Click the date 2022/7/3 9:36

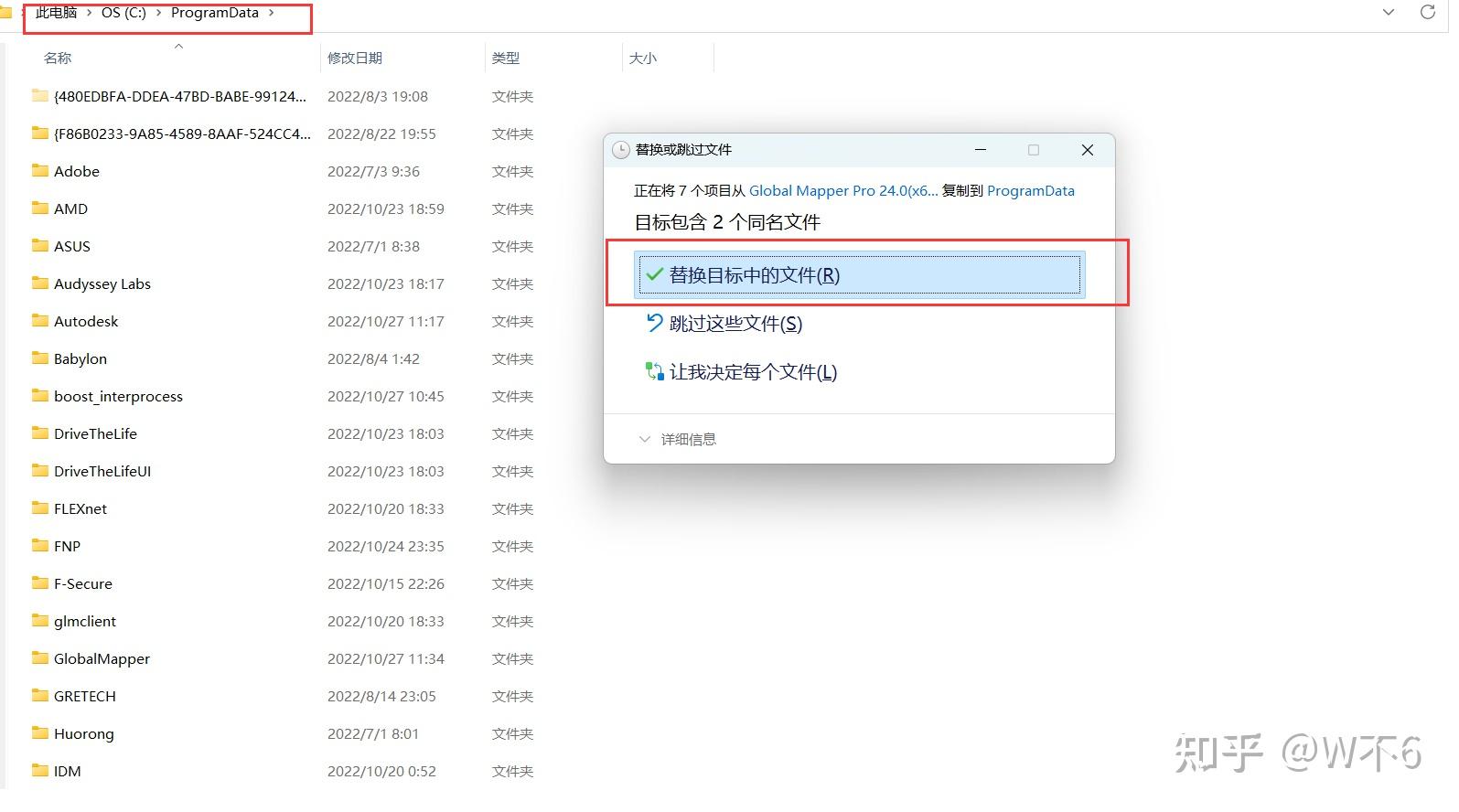point(373,171)
